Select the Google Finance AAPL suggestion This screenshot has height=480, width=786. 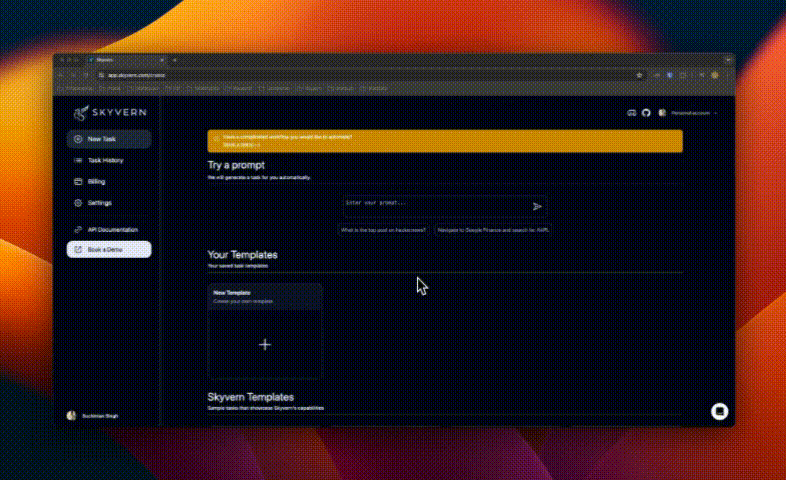494,230
